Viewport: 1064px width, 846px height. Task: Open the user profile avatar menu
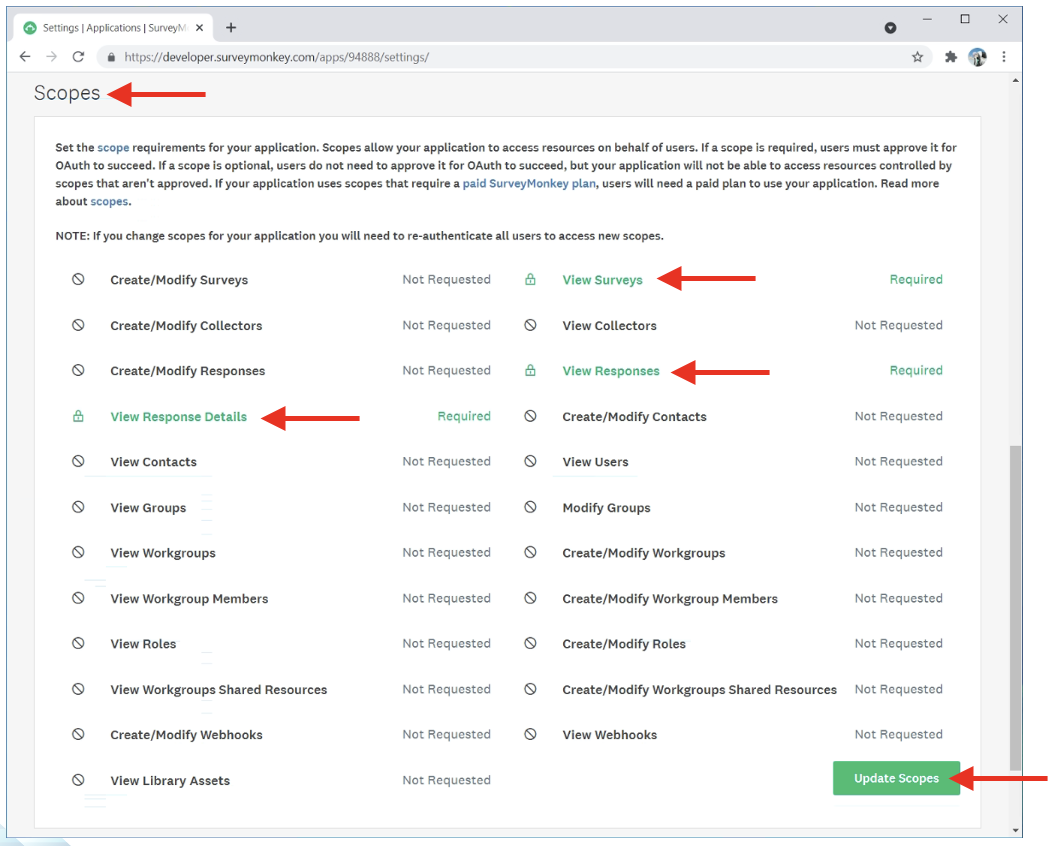[x=977, y=57]
